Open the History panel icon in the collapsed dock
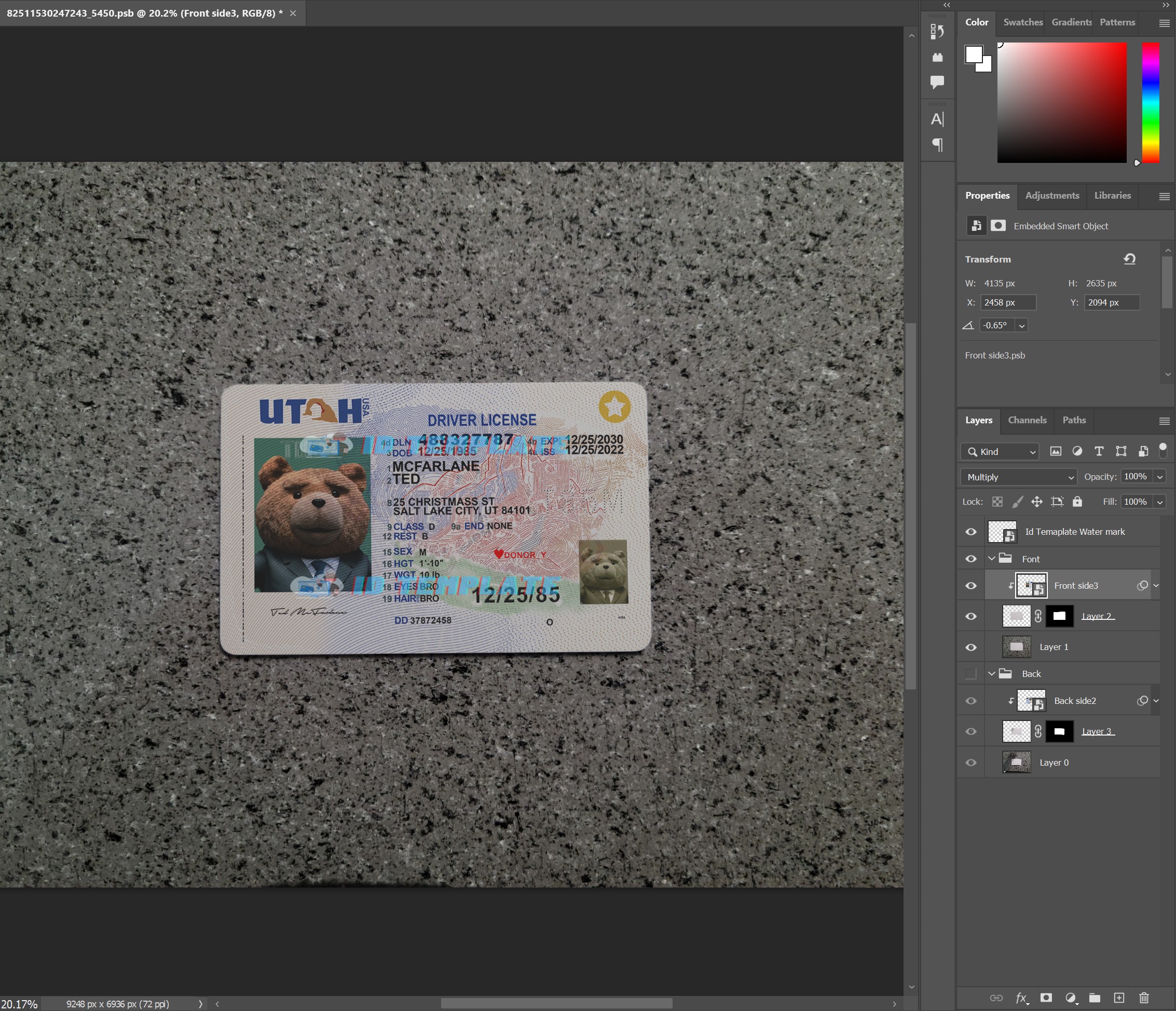 point(937,32)
